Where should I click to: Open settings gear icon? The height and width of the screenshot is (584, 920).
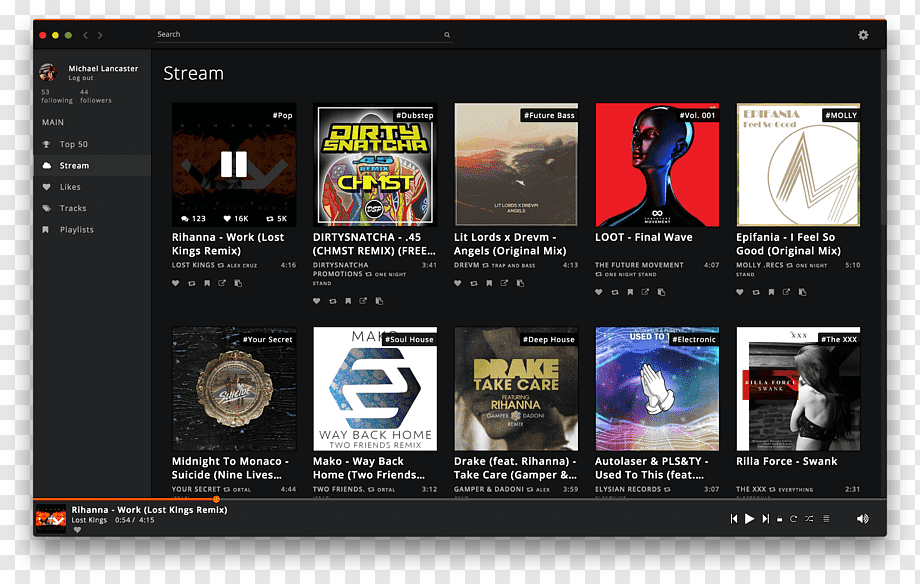click(x=863, y=35)
